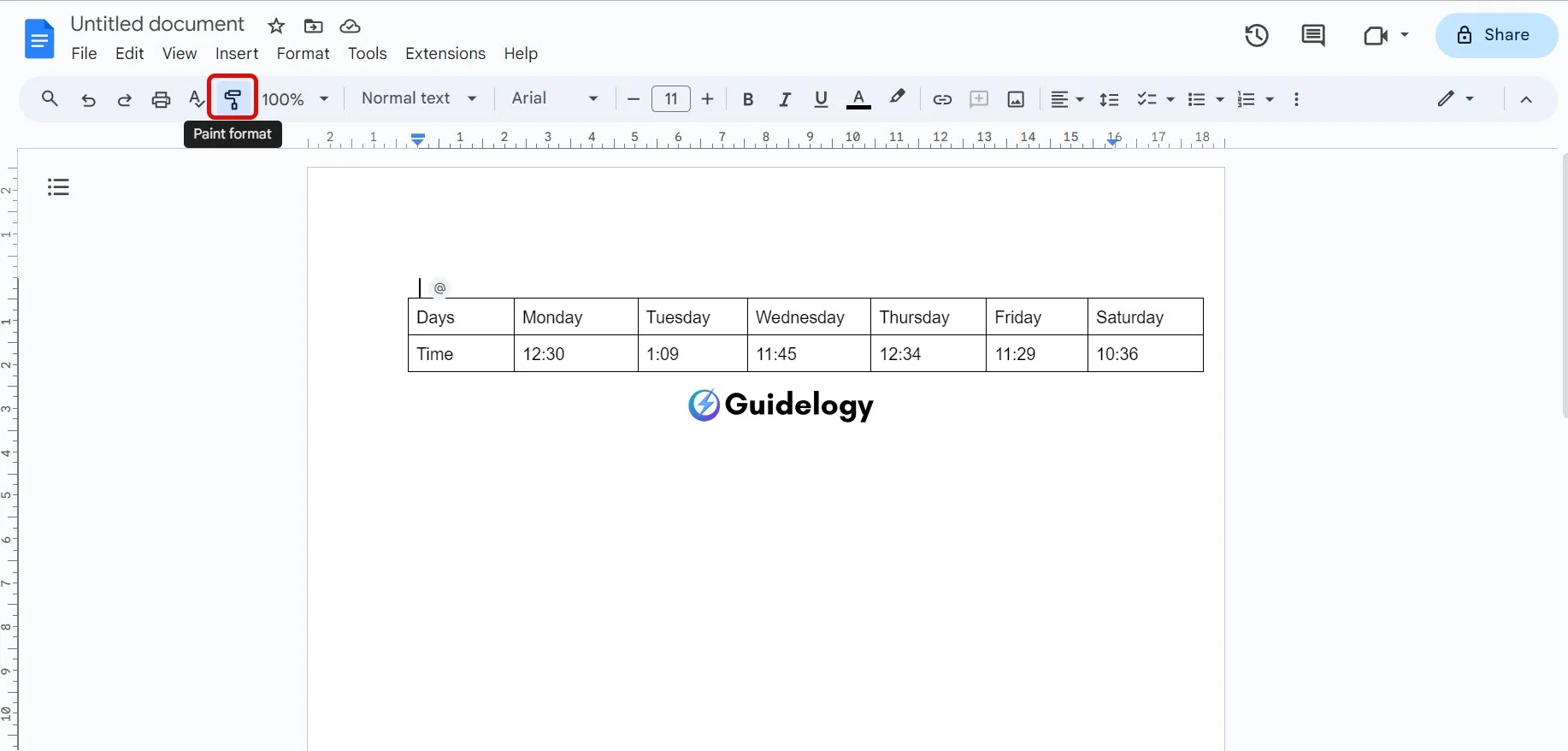
Task: Open the Search the menus tool
Action: [x=50, y=99]
